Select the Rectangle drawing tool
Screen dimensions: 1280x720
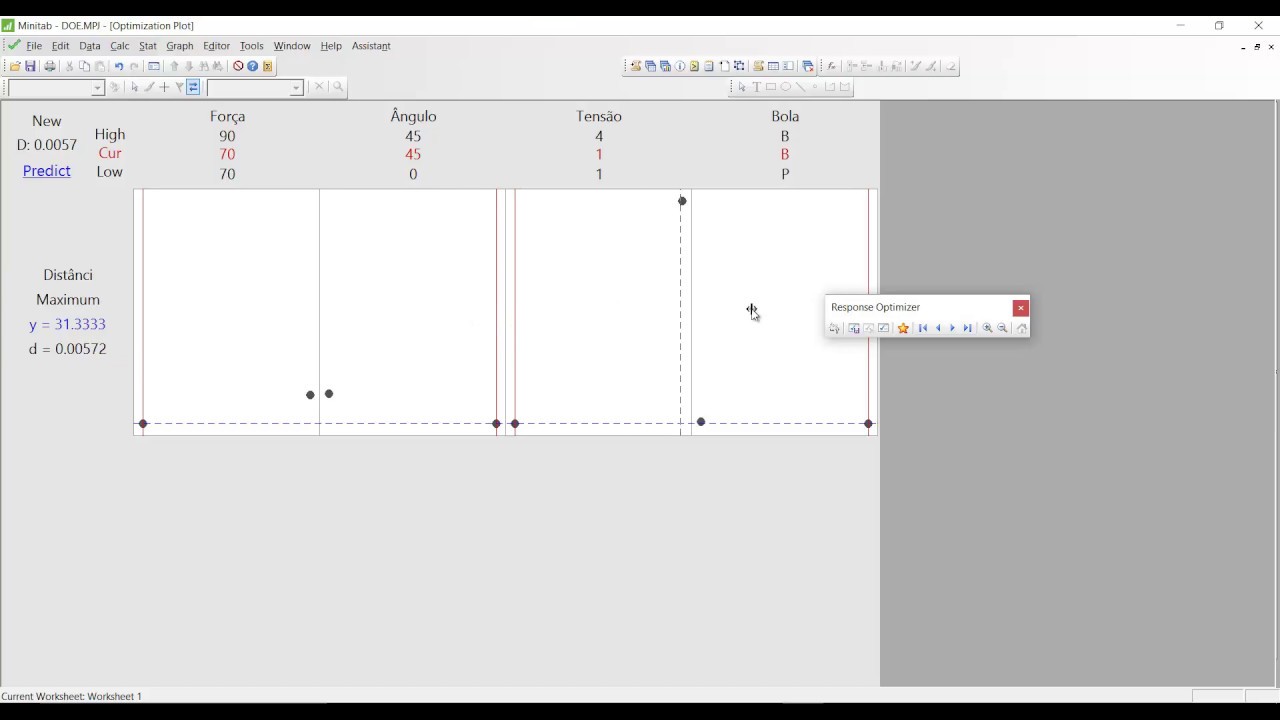point(771,87)
